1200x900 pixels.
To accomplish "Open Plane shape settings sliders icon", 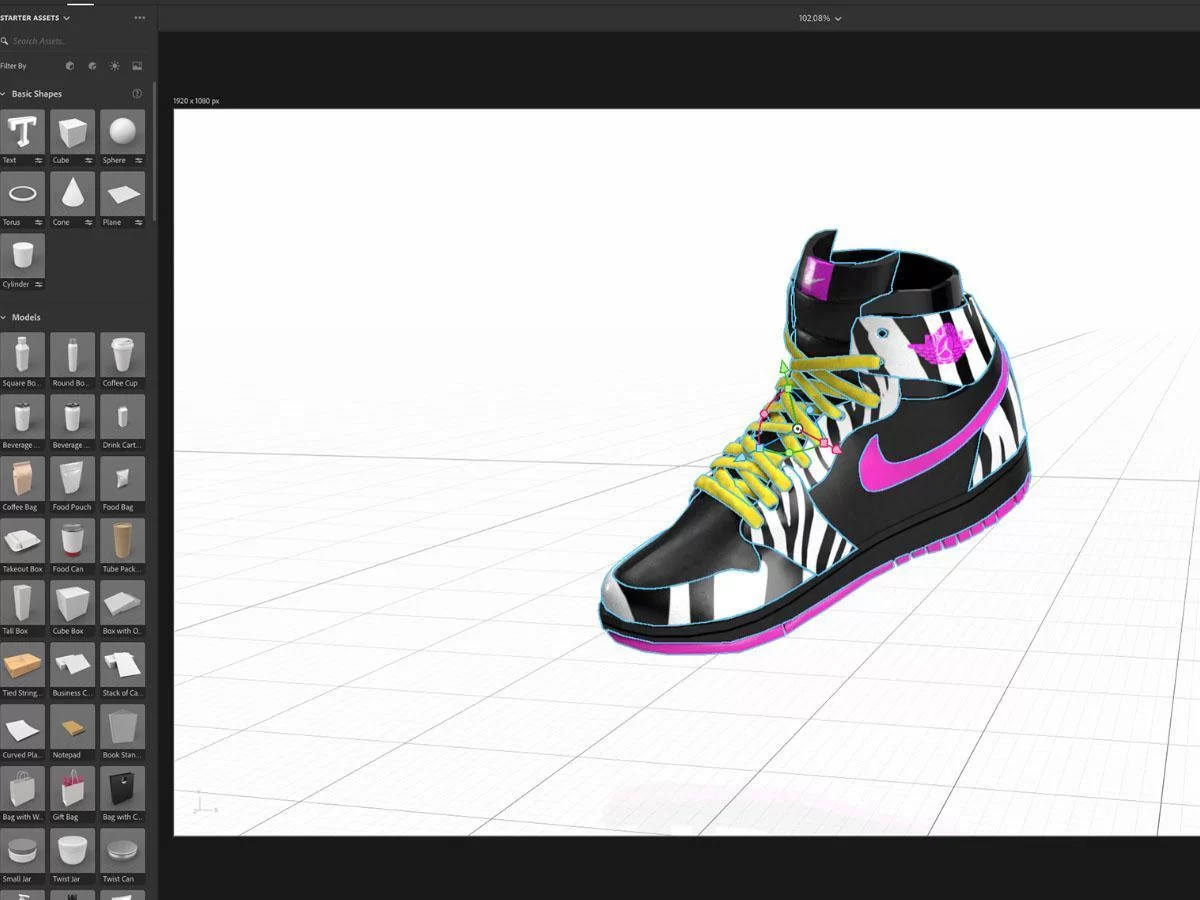I will [139, 222].
